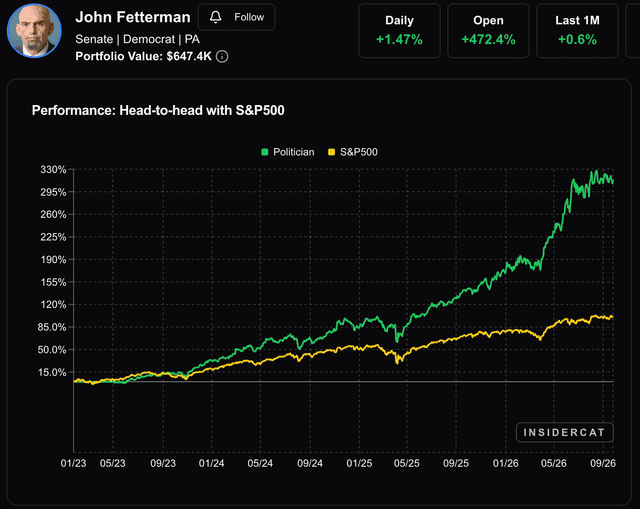The image size is (640, 509).
Task: Click the 09/25 x-axis date label
Action: coord(456,463)
